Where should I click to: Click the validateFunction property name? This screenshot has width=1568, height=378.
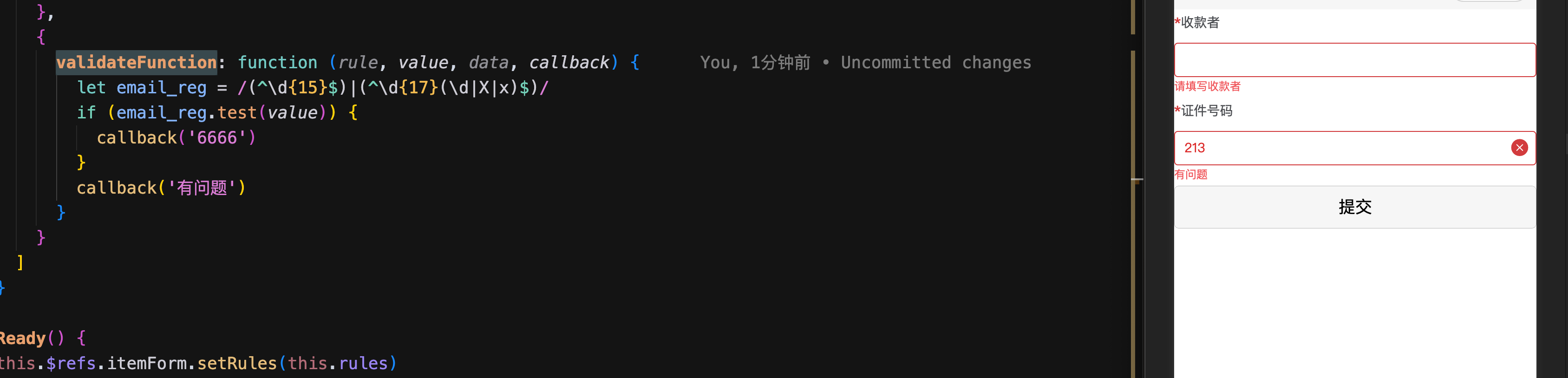(x=137, y=62)
